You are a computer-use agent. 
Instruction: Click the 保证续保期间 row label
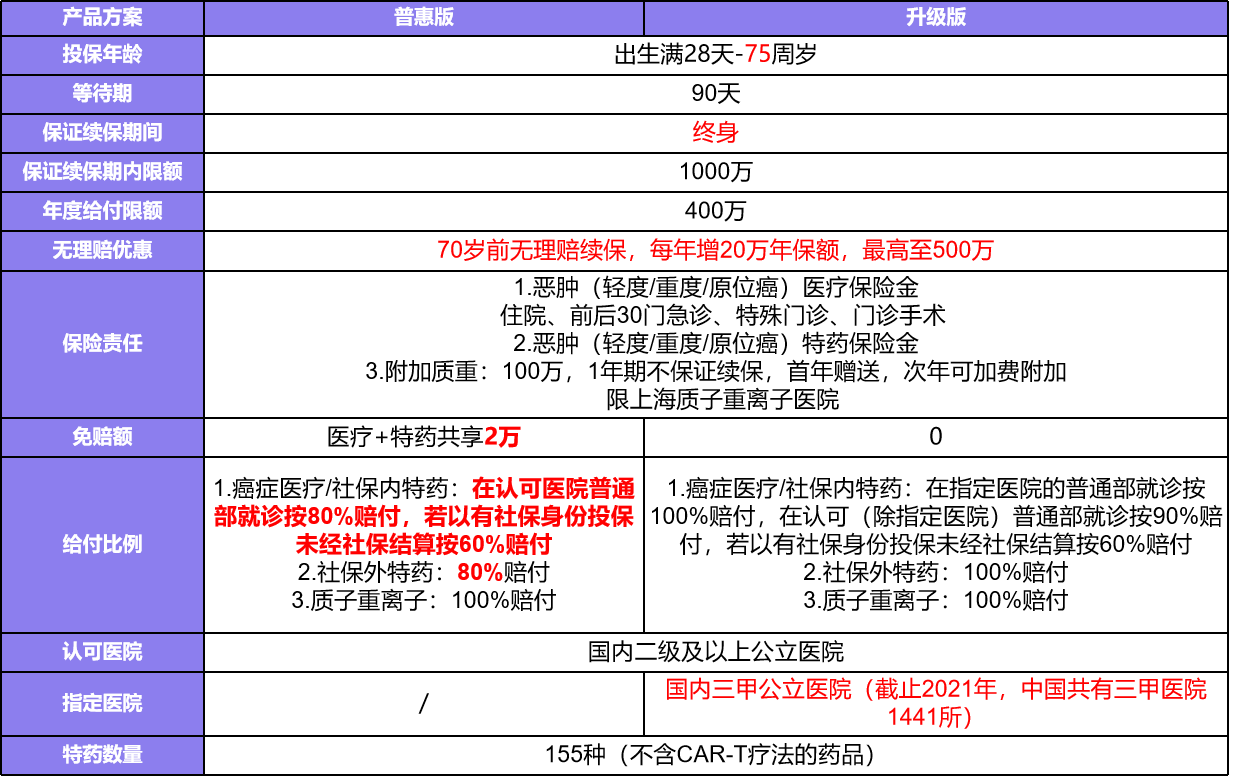click(102, 132)
